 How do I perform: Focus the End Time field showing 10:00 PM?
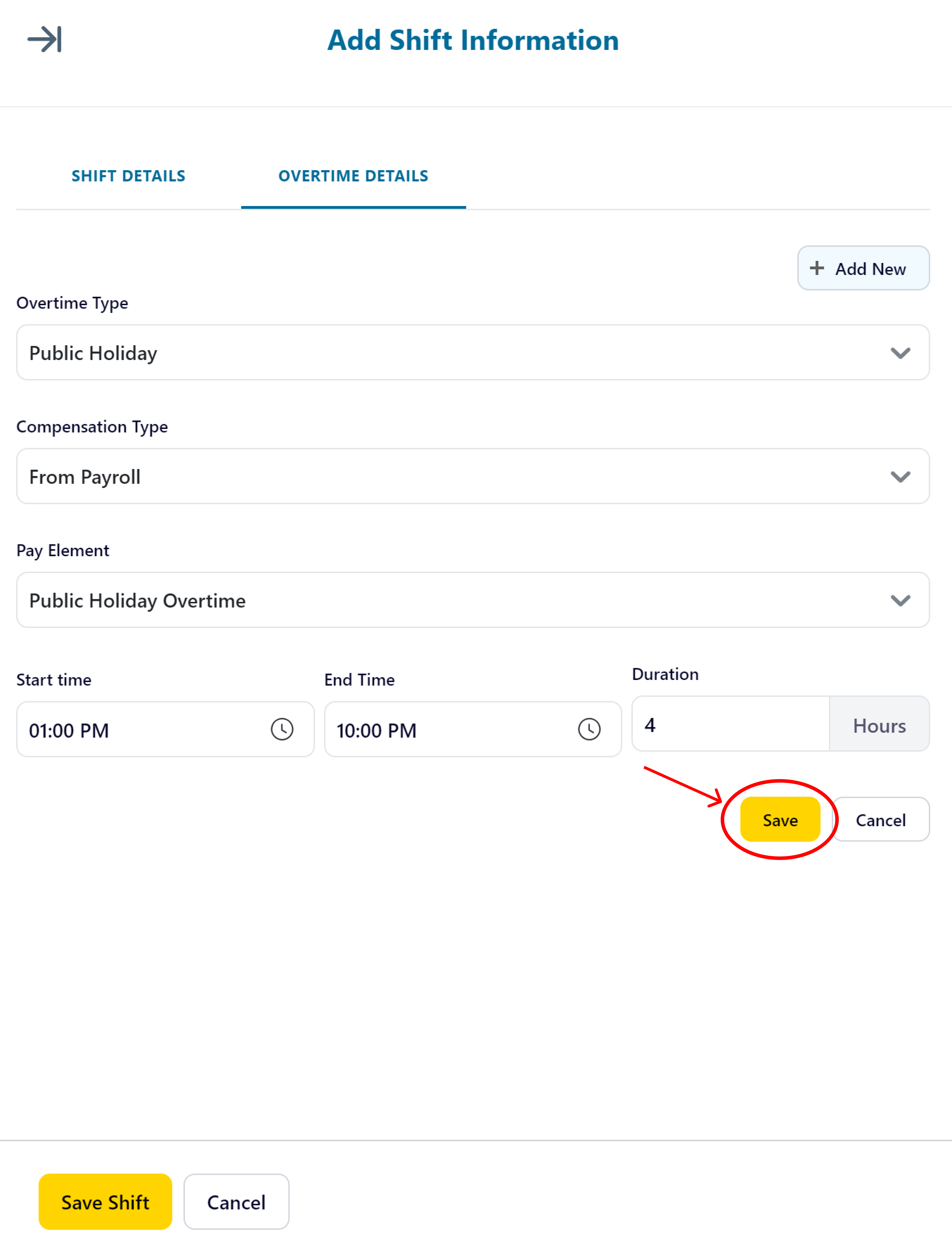pos(473,729)
